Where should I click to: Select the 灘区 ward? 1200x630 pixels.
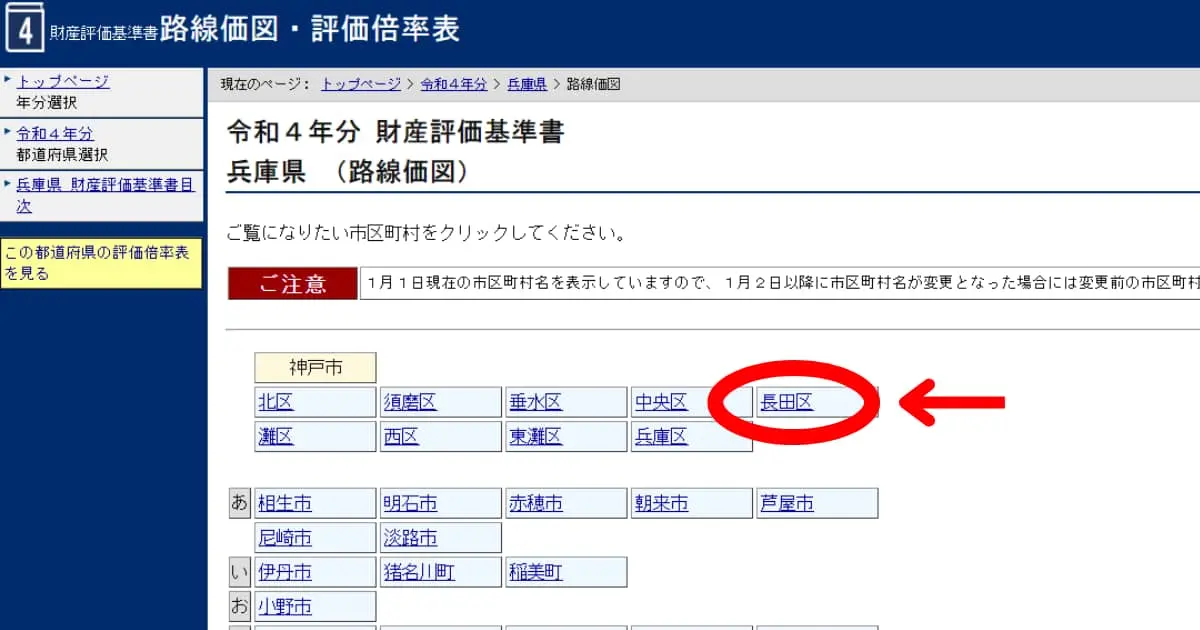271,436
